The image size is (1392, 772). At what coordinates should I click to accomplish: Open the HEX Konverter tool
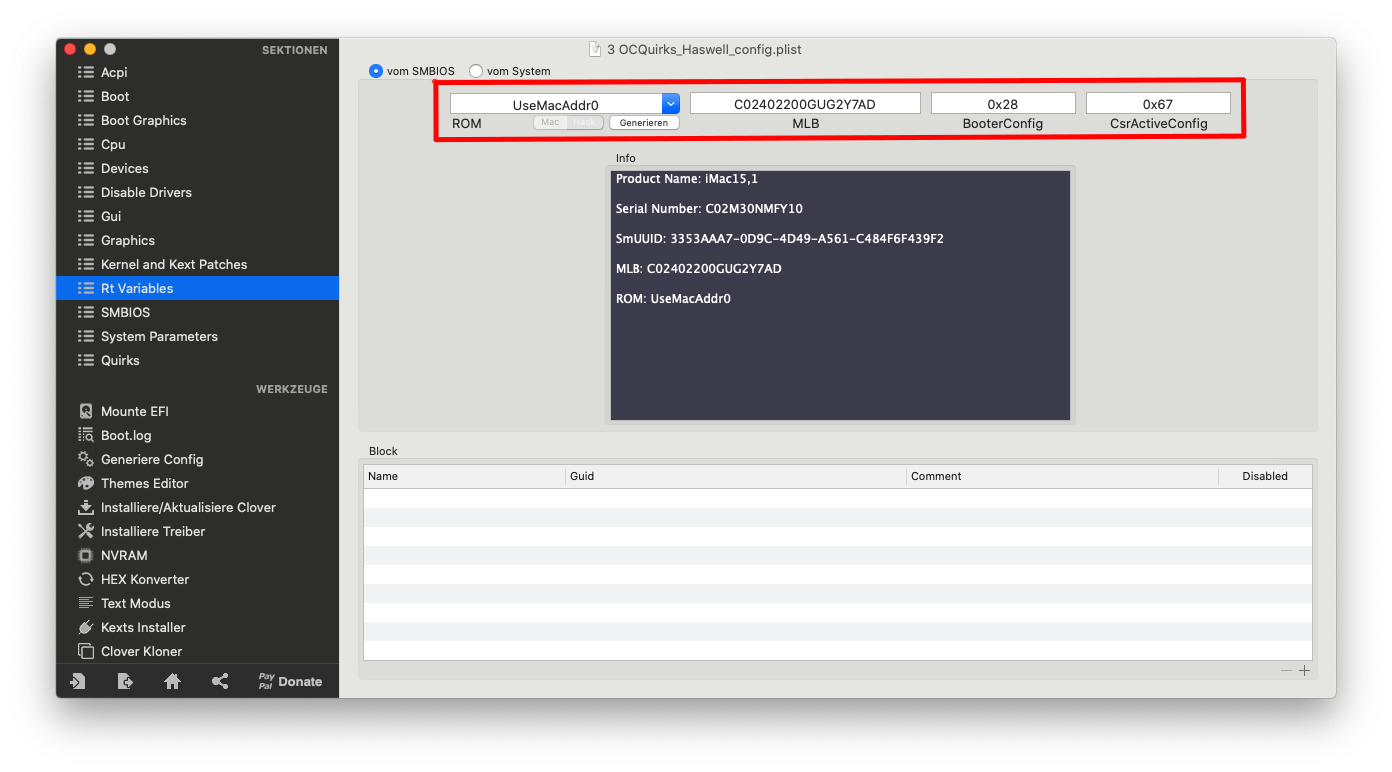[x=133, y=579]
